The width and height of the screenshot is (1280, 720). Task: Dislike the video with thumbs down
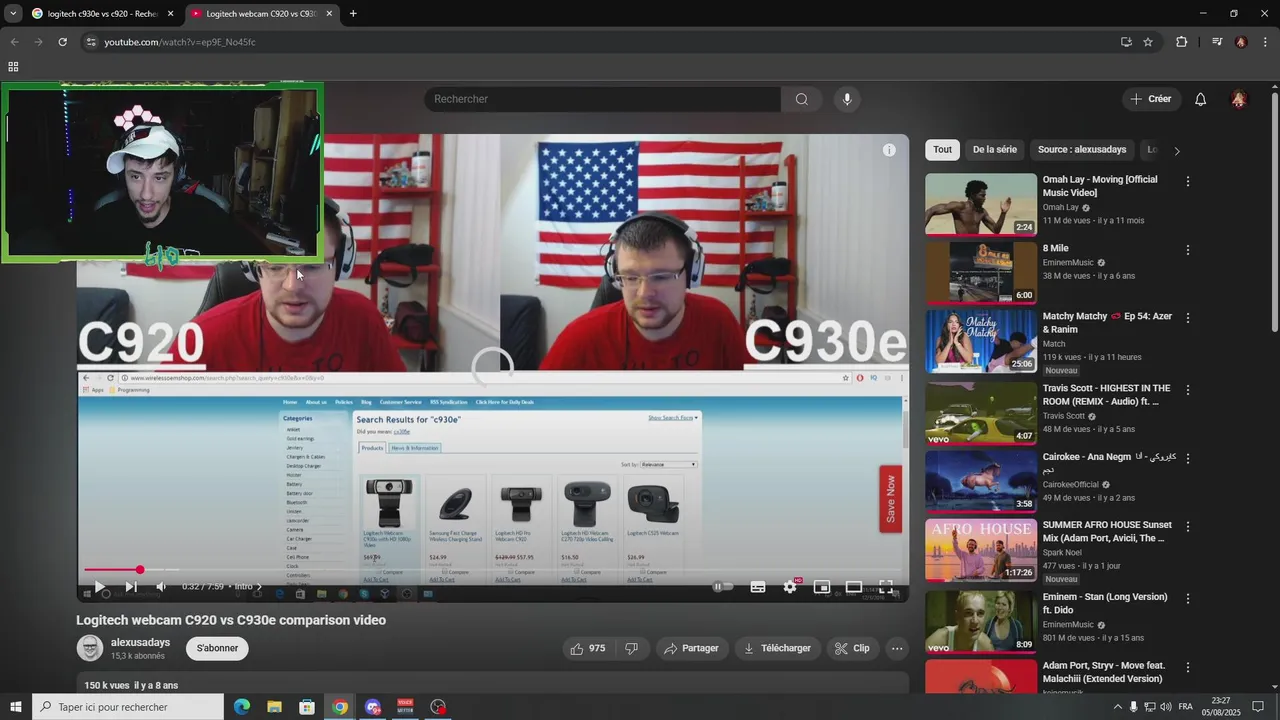point(631,648)
